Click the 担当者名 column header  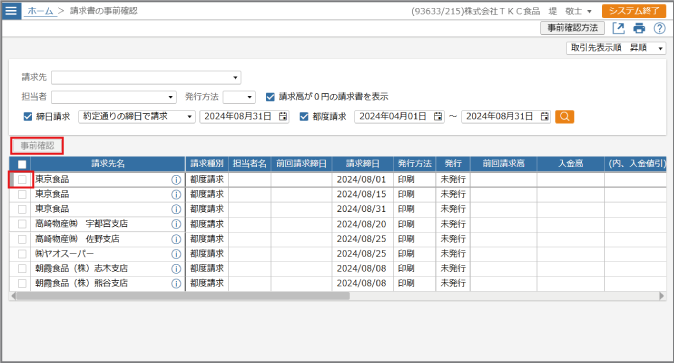click(250, 164)
